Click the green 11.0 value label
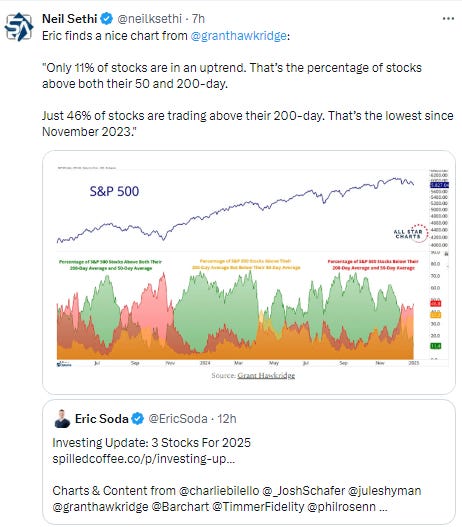462x527 pixels. point(436,346)
